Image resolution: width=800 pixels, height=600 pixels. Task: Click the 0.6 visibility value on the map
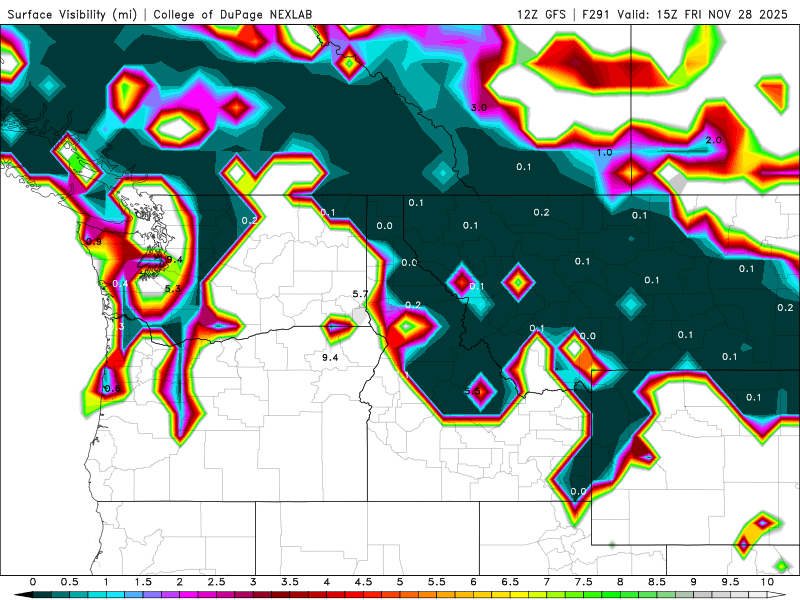coord(112,389)
